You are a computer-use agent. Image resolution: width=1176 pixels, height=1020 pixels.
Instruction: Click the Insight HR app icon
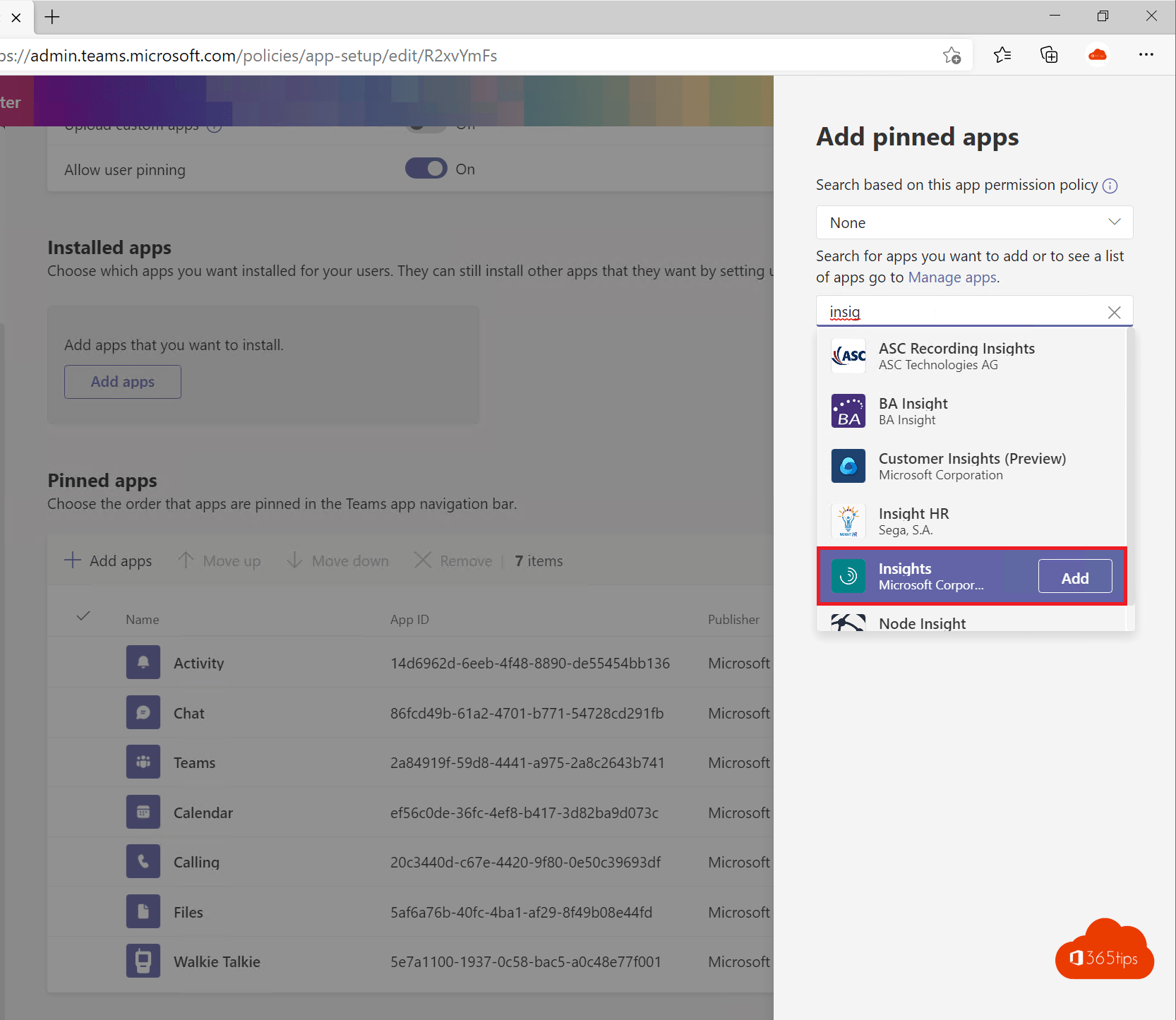click(848, 521)
